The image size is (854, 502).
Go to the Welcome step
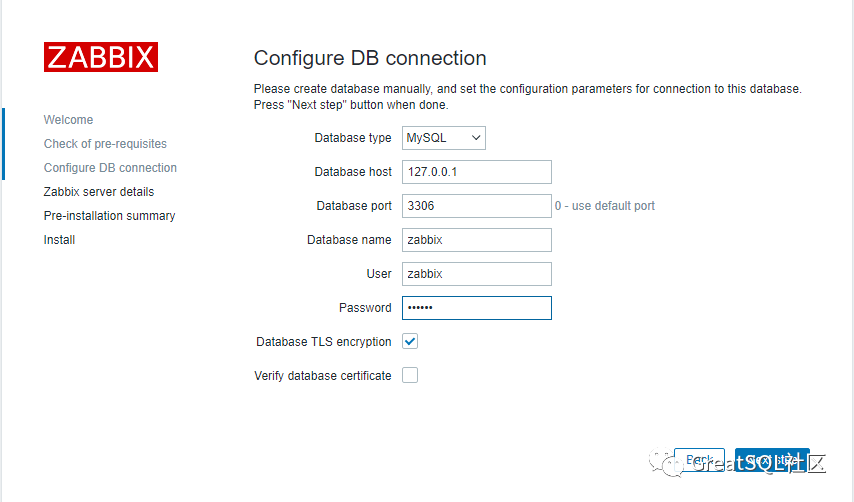pyautogui.click(x=68, y=120)
